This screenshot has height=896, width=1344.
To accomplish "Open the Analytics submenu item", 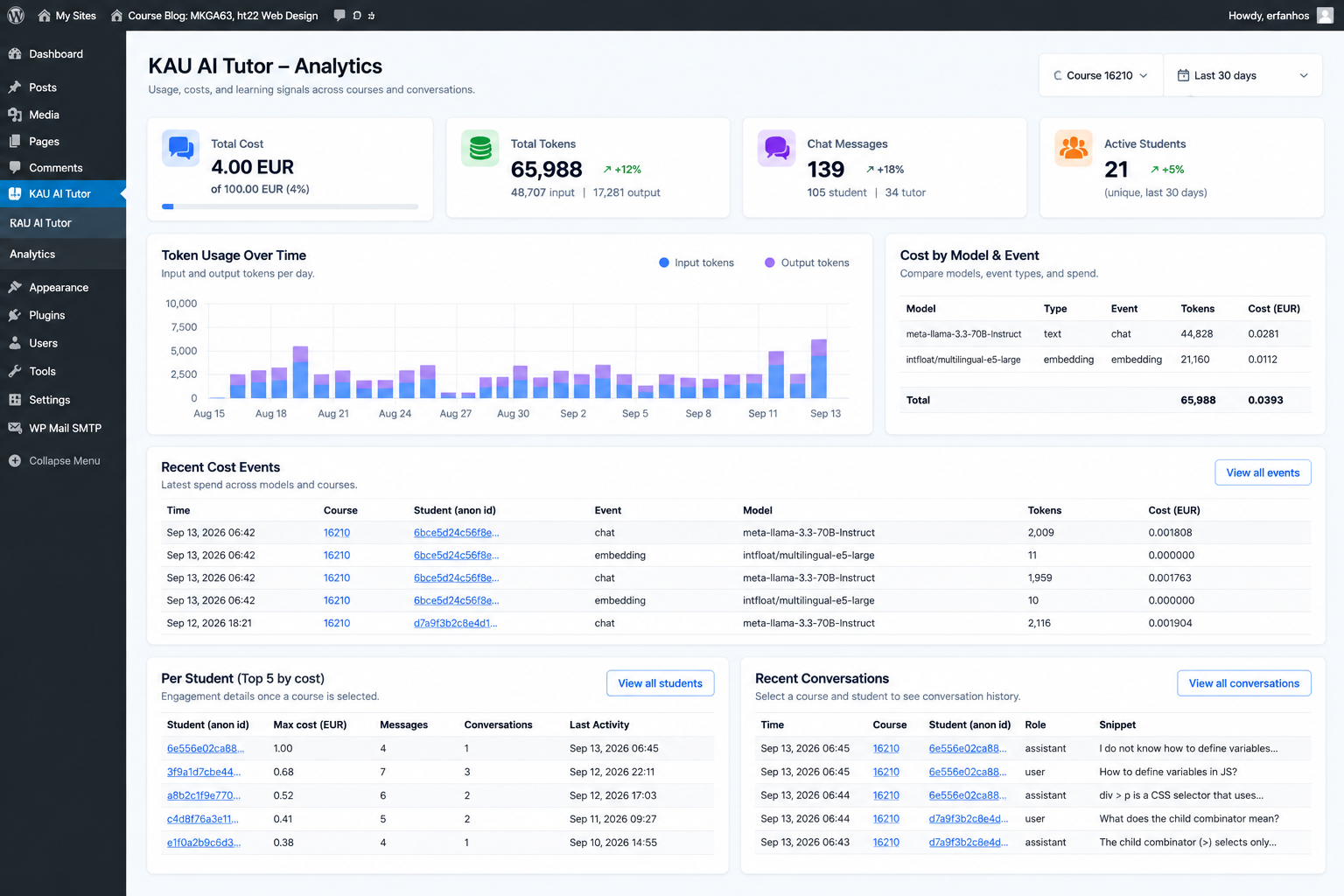I will (63, 254).
